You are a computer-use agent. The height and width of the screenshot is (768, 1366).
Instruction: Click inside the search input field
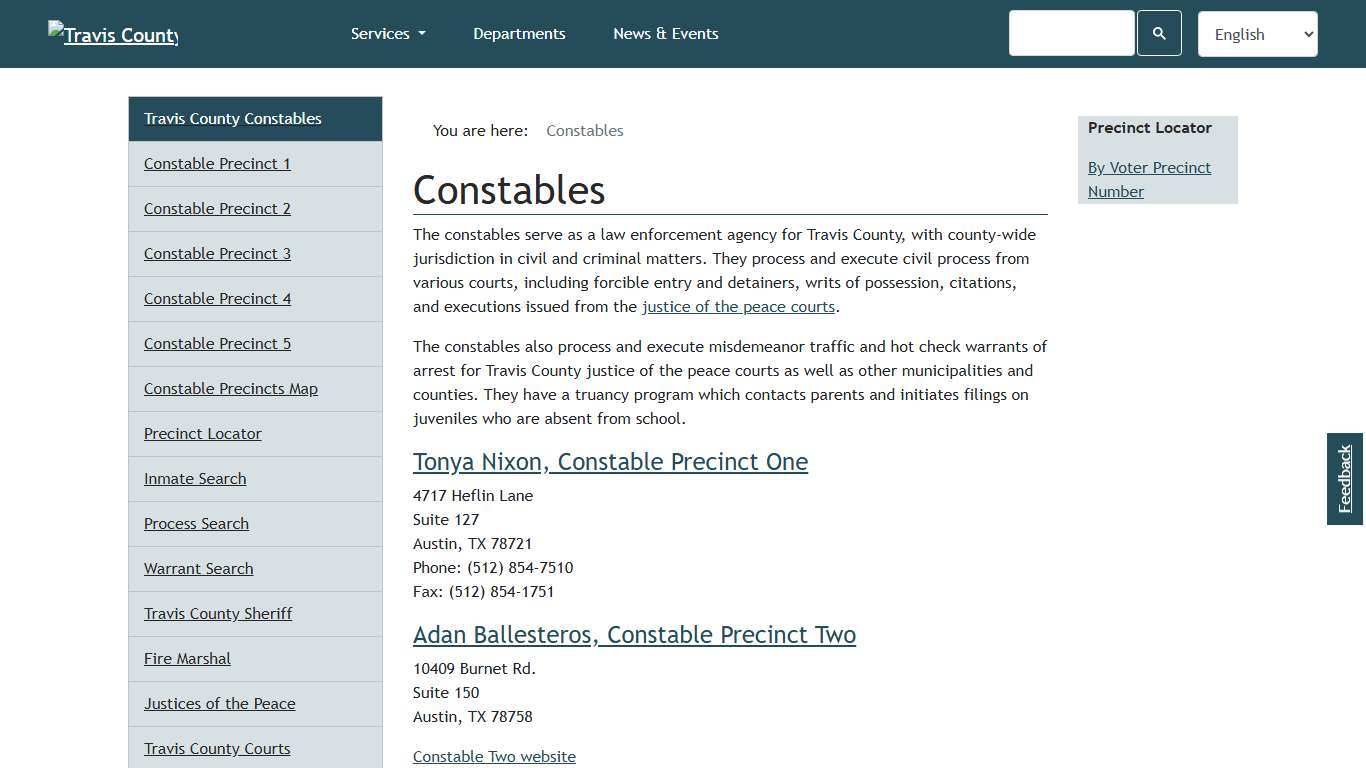1071,33
